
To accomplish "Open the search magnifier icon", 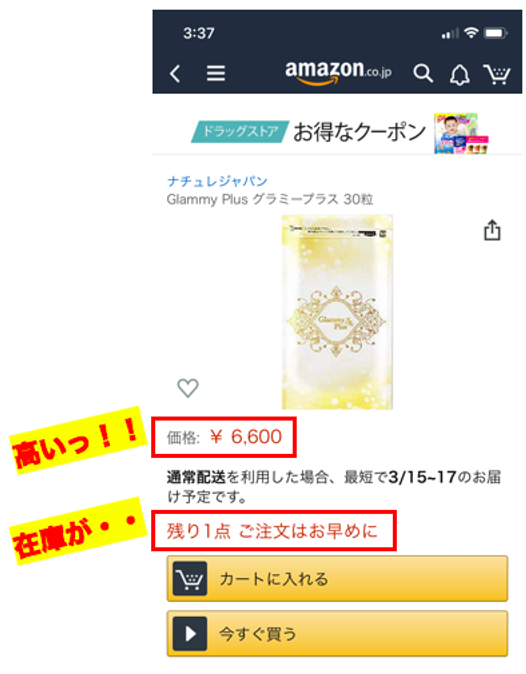I will (423, 74).
